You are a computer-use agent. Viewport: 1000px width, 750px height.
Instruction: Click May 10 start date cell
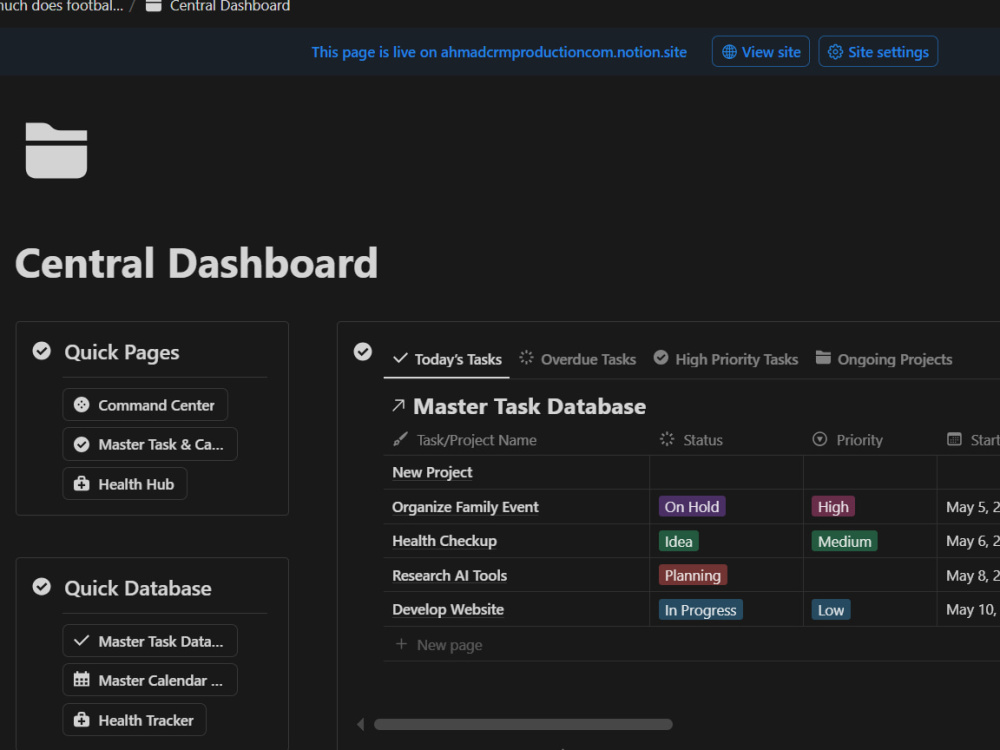[969, 610]
